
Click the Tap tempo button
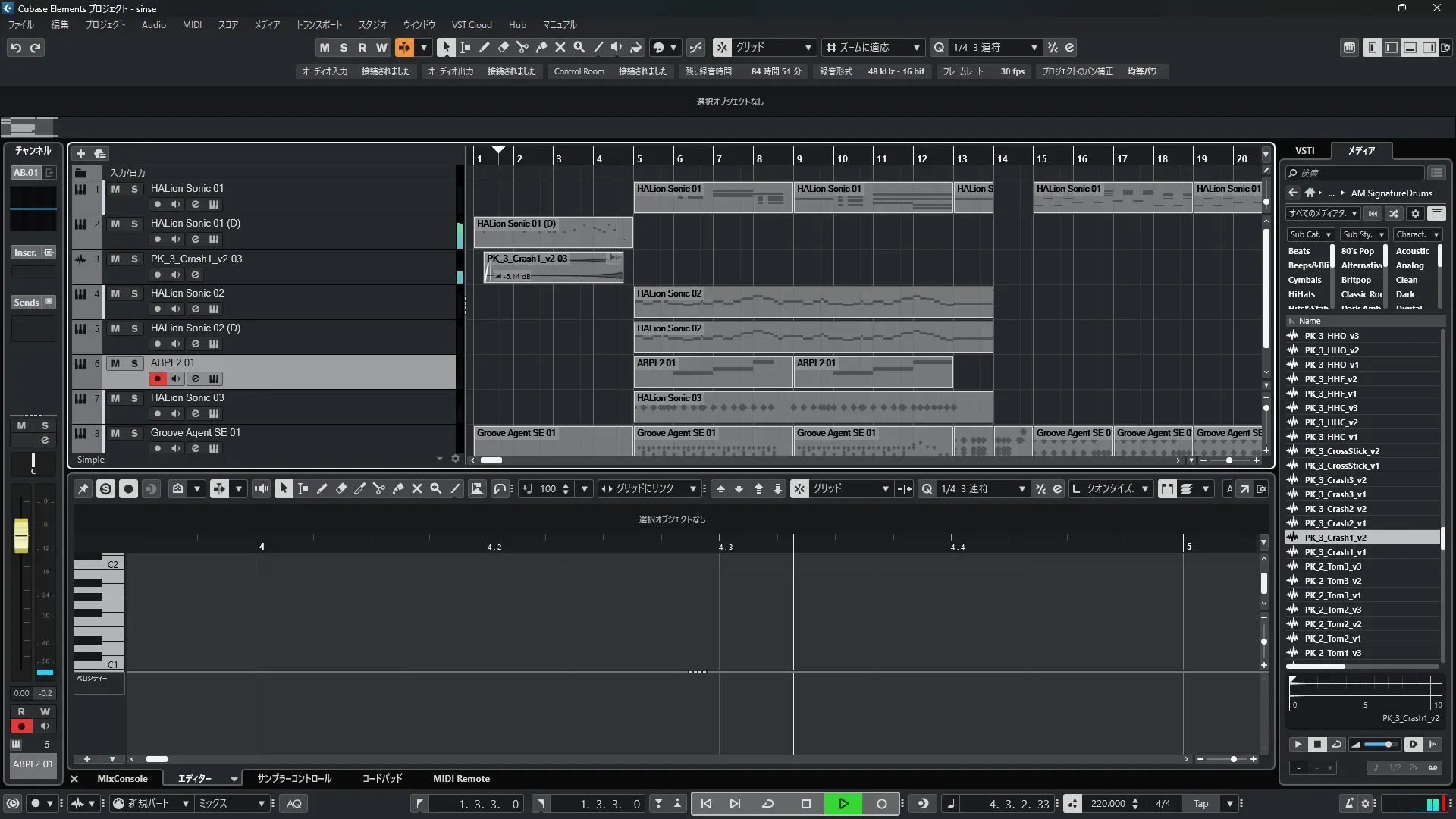[x=1200, y=804]
